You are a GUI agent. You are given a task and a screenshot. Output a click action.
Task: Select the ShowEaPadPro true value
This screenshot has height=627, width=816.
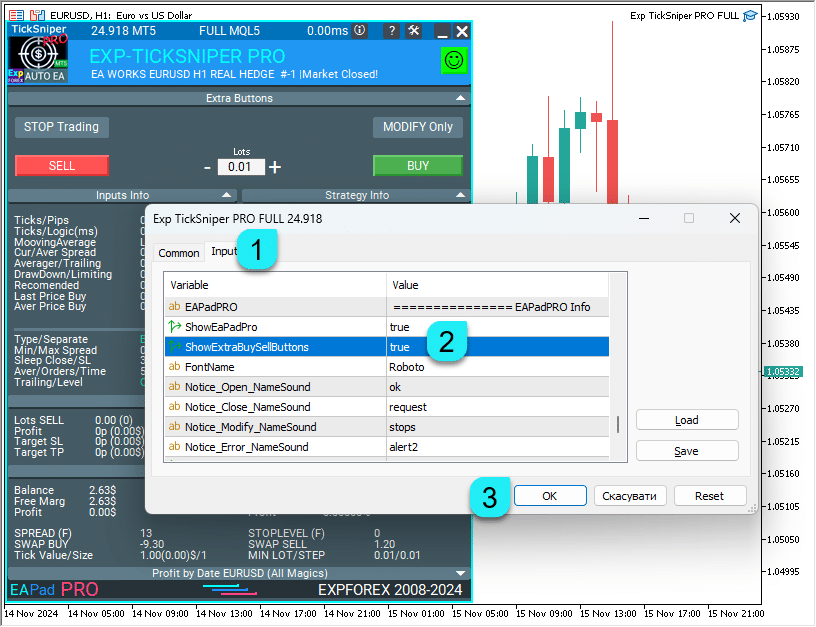click(x=400, y=327)
